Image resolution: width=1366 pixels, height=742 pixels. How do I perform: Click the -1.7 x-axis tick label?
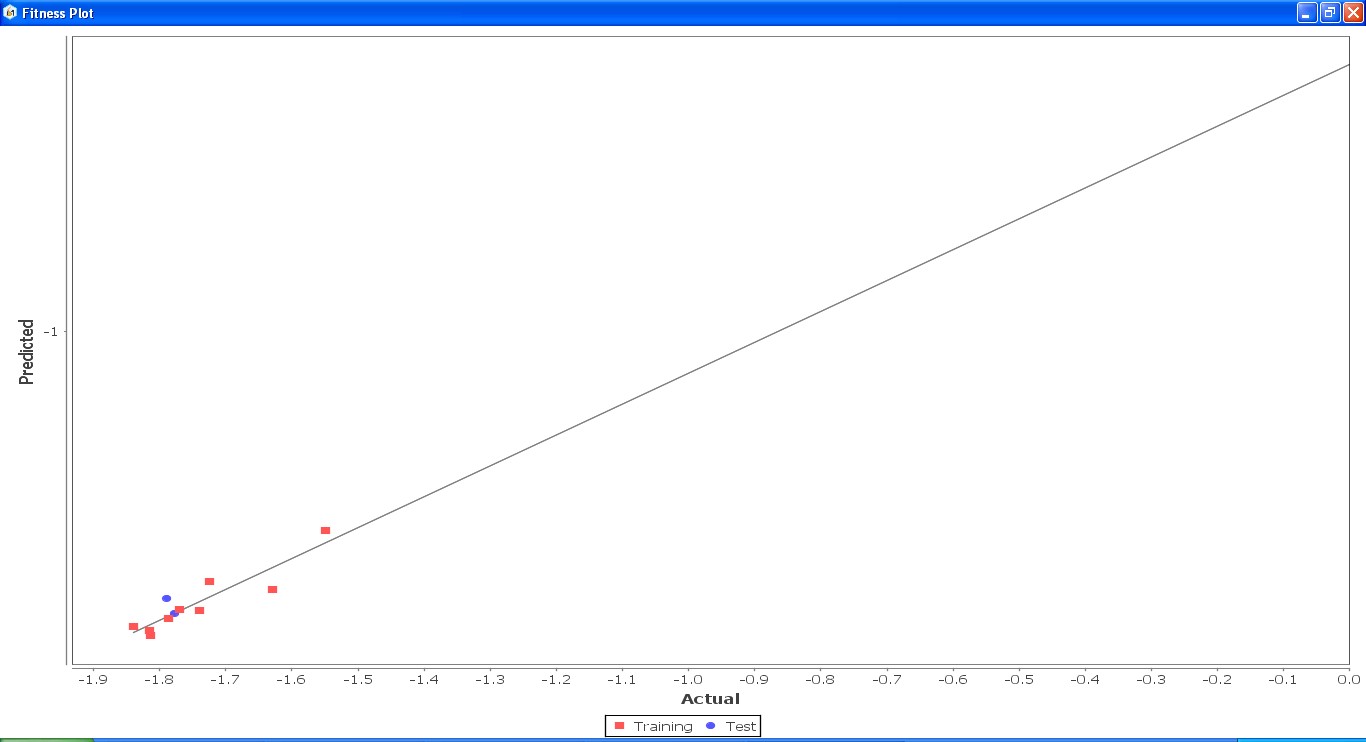click(x=225, y=680)
